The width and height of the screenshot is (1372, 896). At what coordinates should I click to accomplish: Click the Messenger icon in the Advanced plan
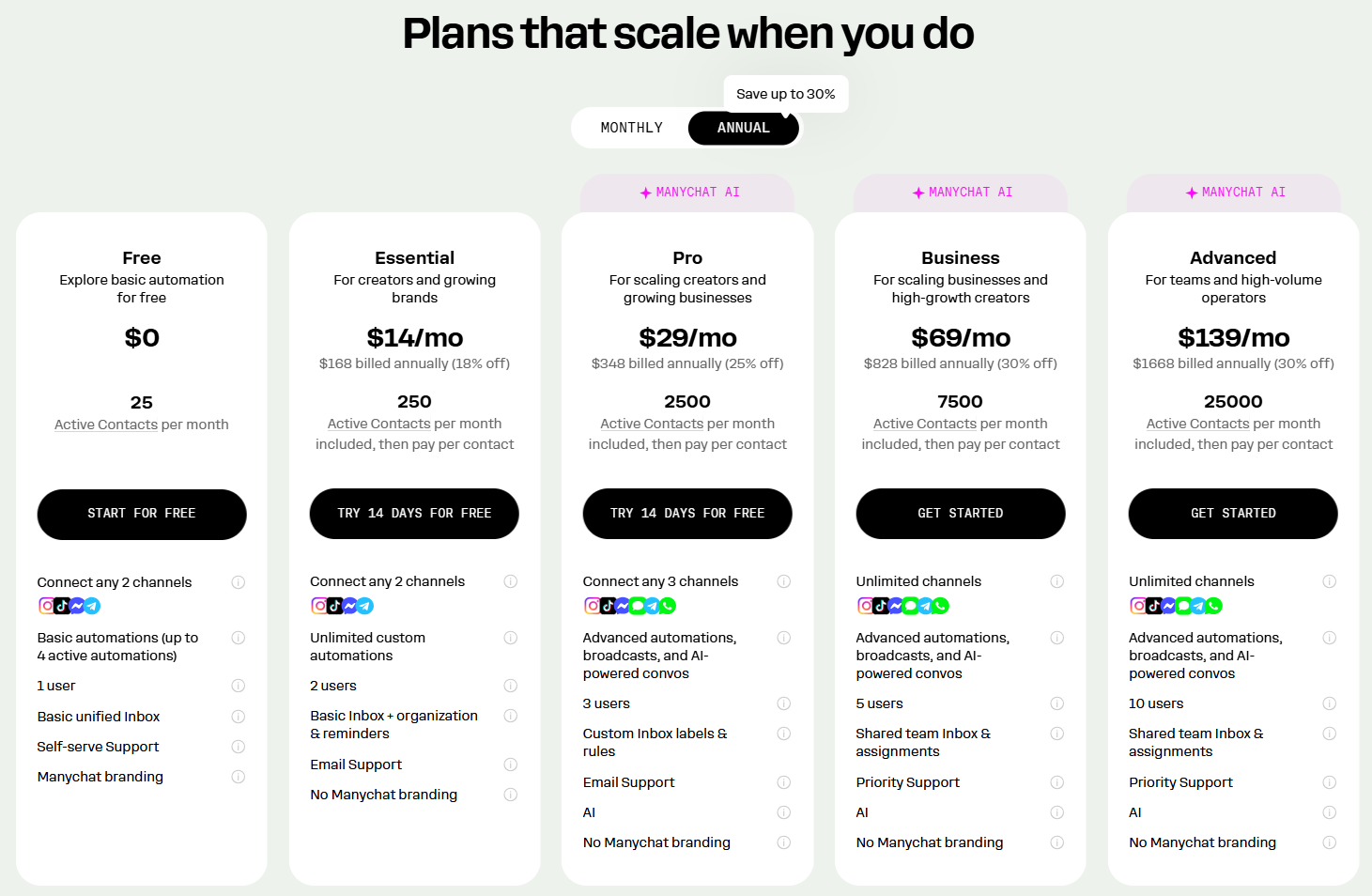1168,606
